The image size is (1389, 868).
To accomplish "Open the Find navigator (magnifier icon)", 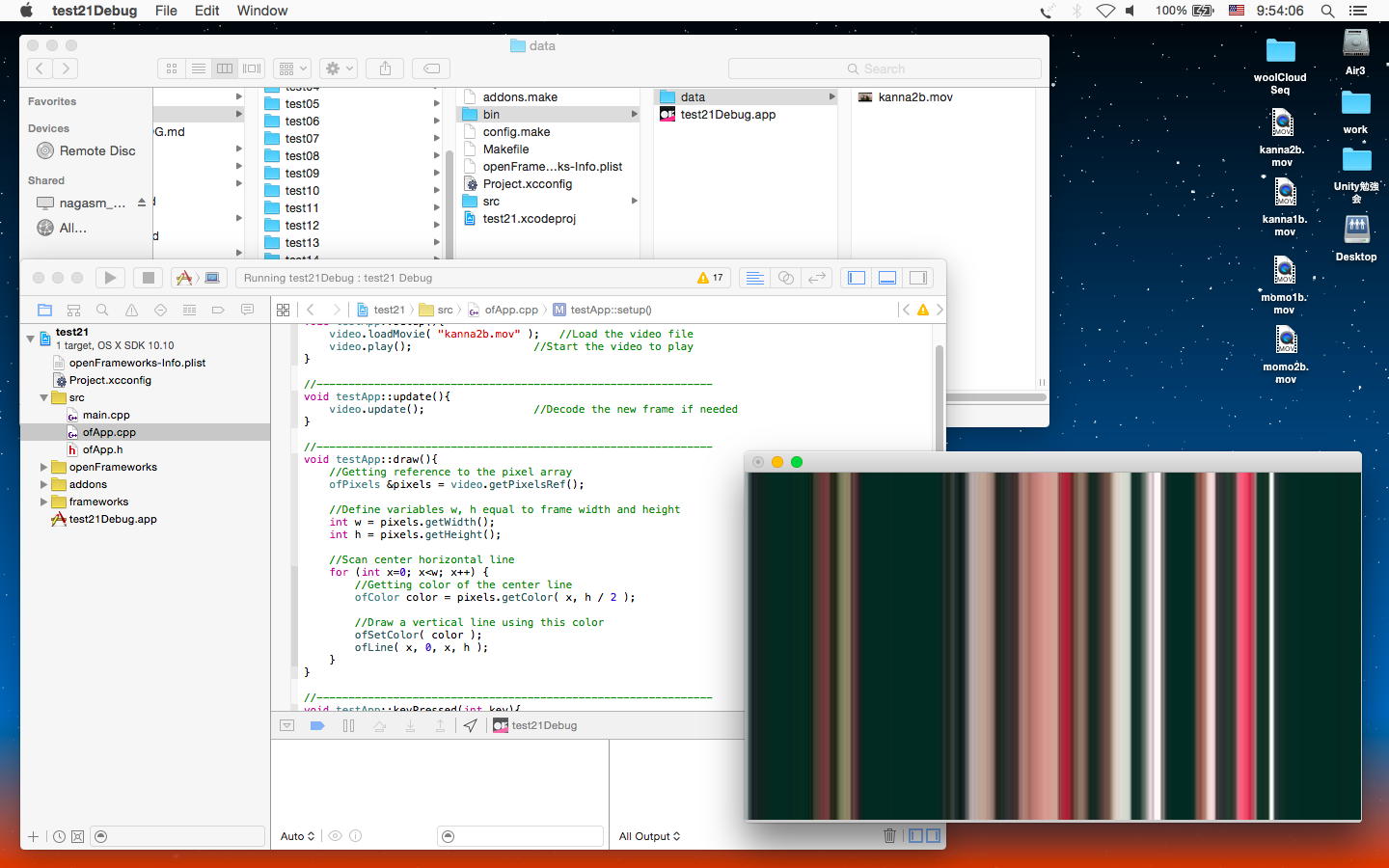I will 102,310.
